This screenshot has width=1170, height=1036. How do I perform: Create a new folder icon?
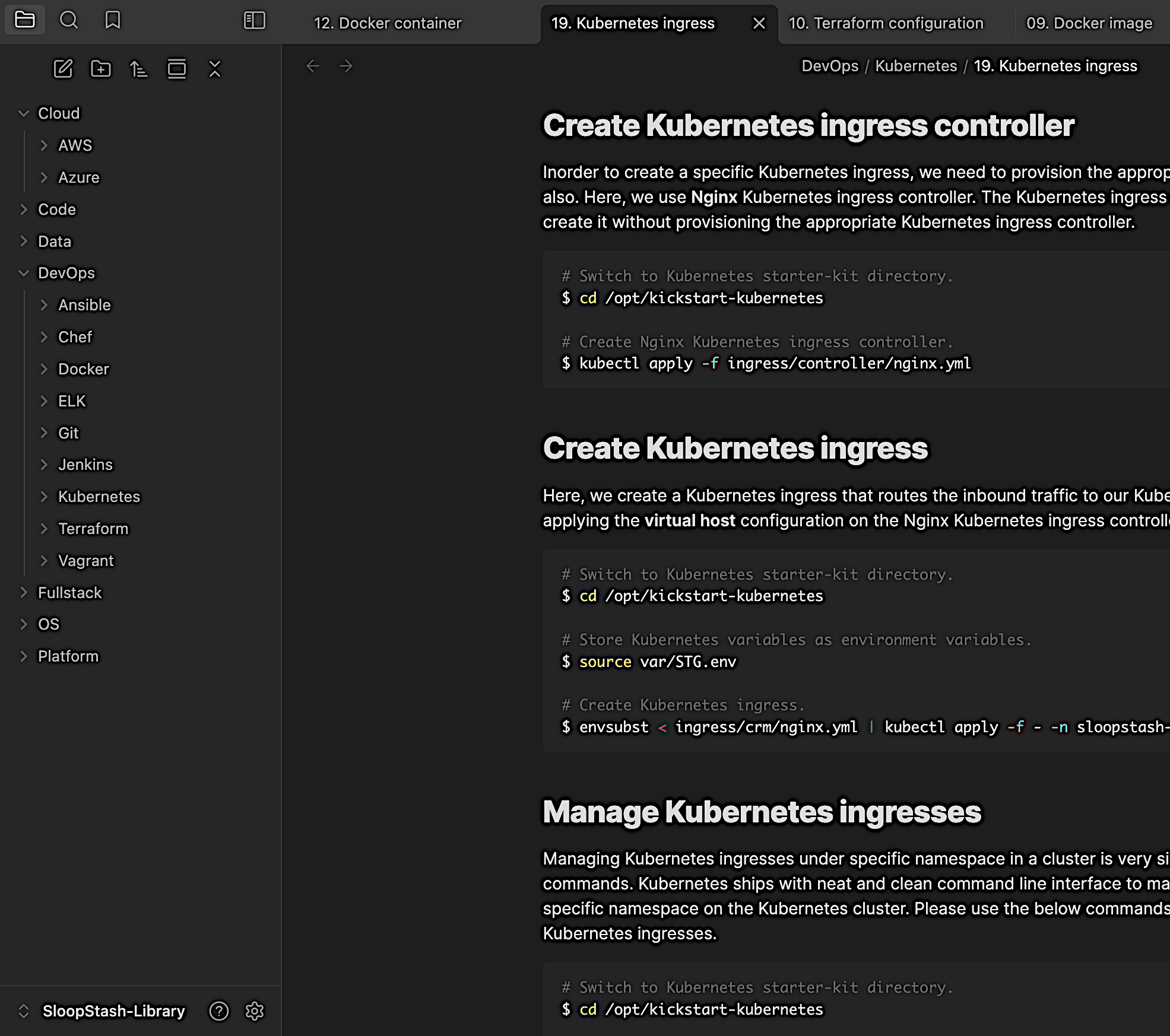101,69
